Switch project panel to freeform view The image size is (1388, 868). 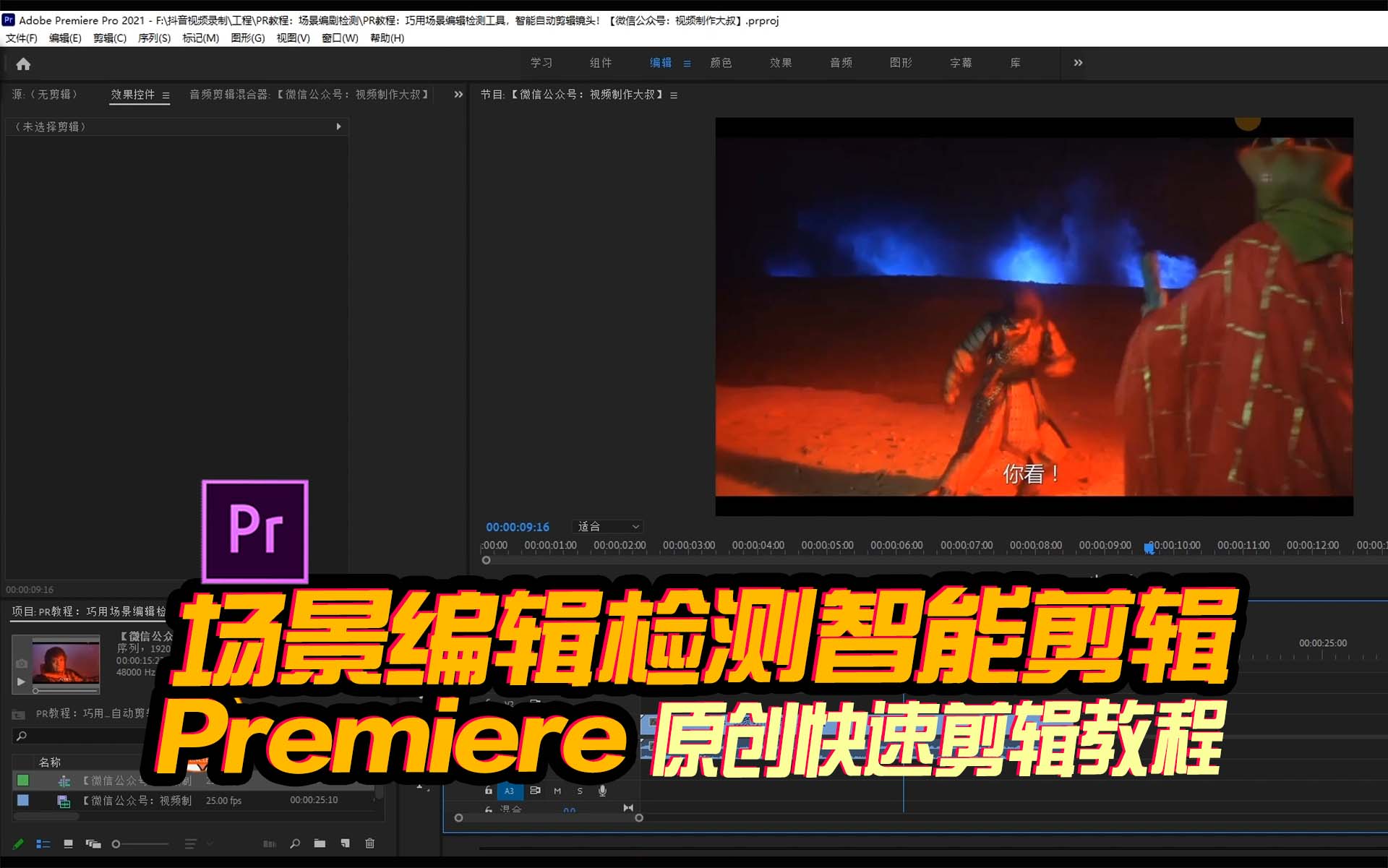tap(93, 843)
